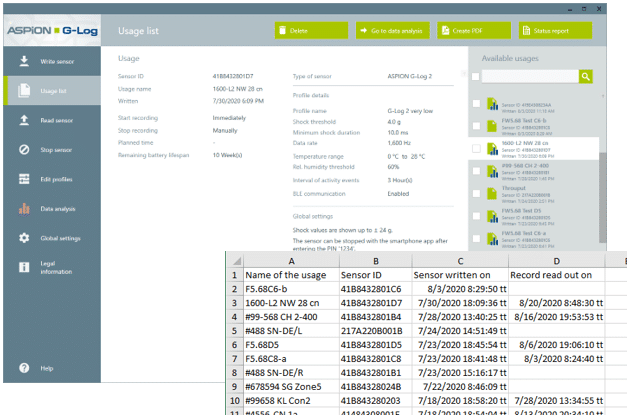Select the spreadsheet select-all corner
The height and width of the screenshot is (417, 632).
point(235,261)
